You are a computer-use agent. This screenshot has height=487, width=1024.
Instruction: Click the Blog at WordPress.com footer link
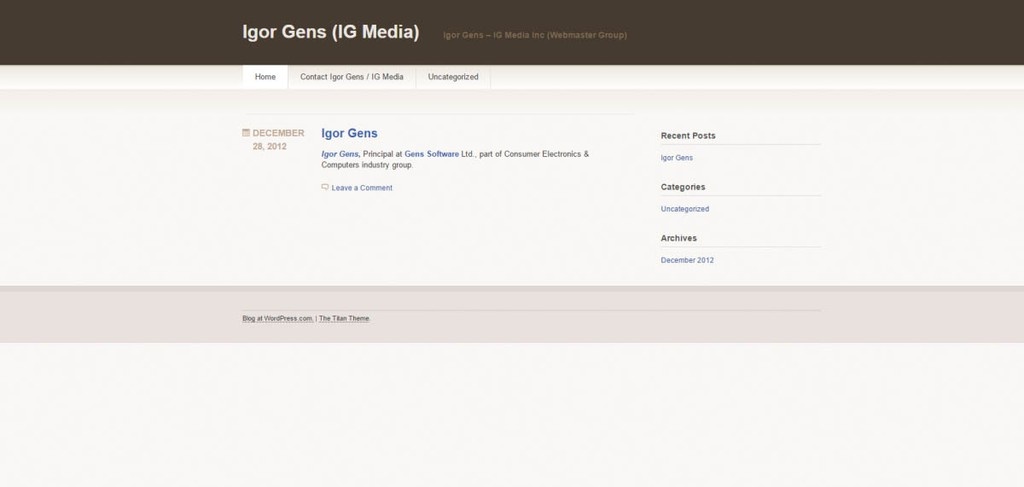point(277,318)
